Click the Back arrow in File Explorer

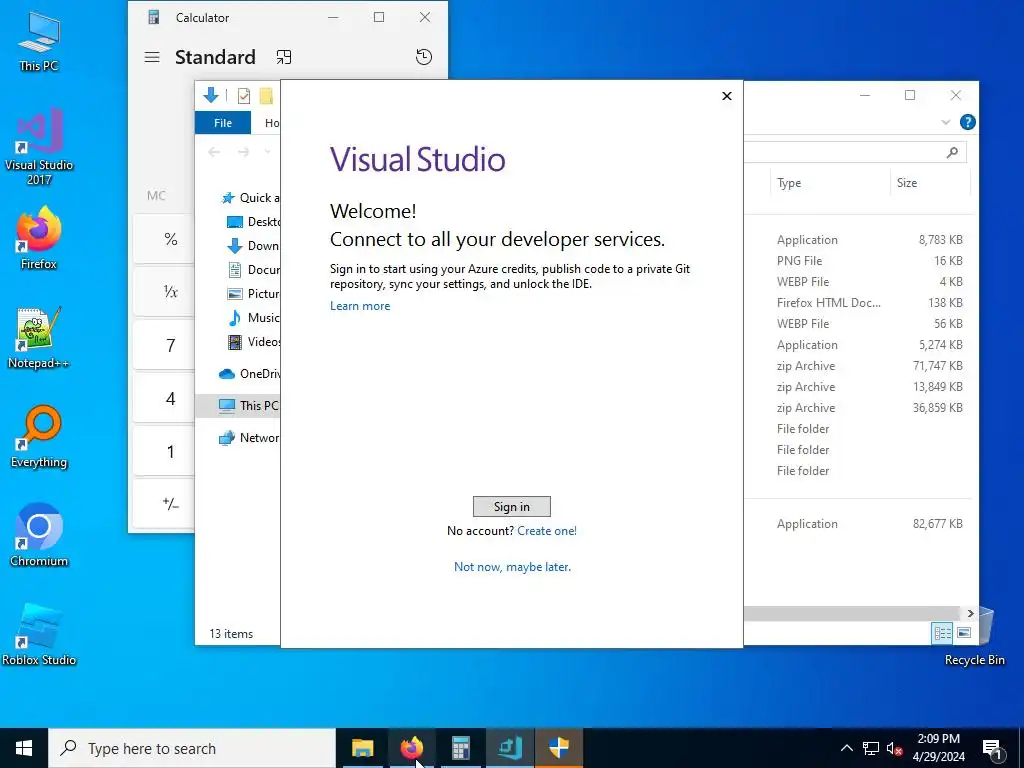214,152
